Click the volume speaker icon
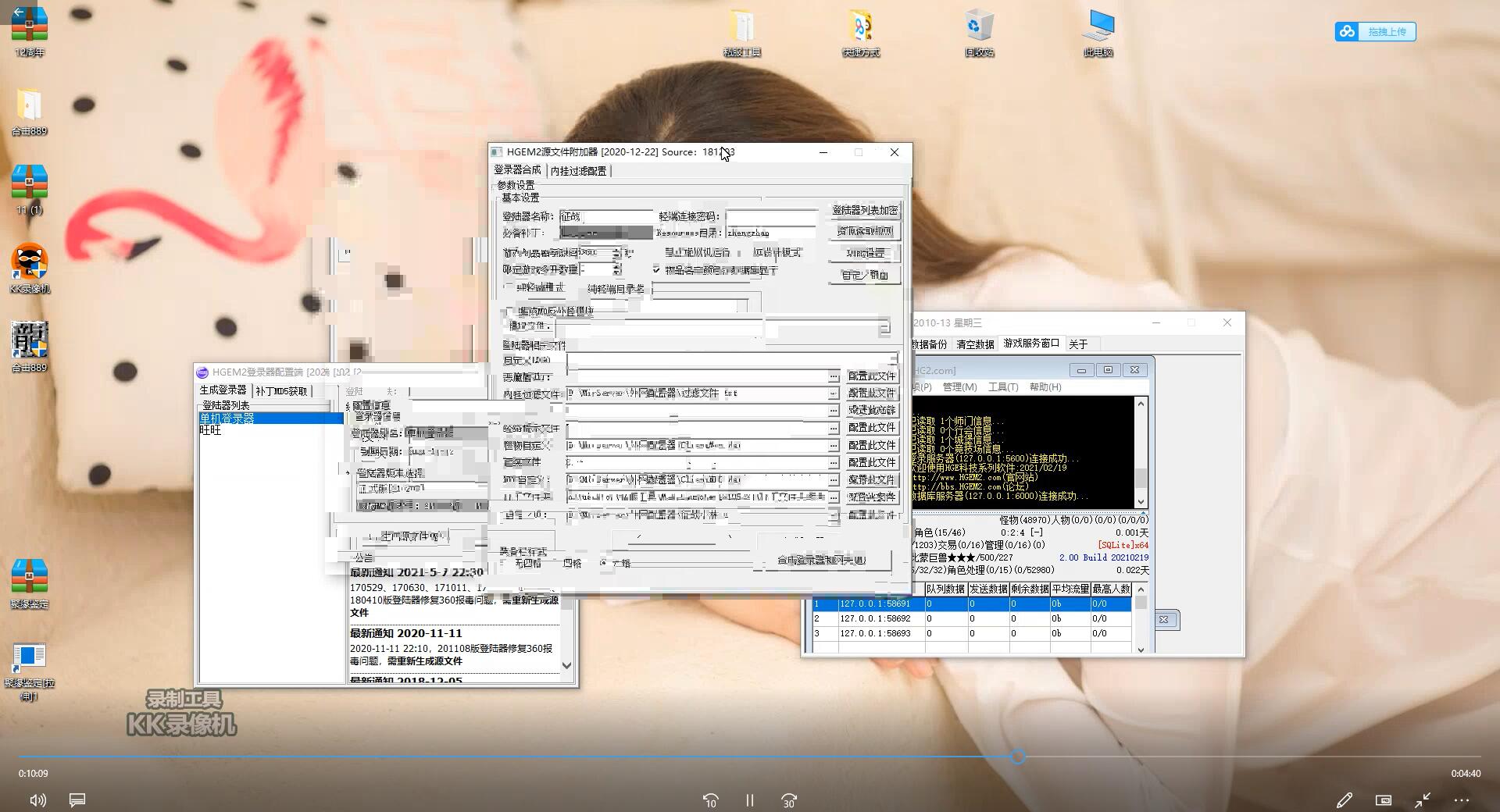Viewport: 1500px width, 812px height. click(x=37, y=800)
